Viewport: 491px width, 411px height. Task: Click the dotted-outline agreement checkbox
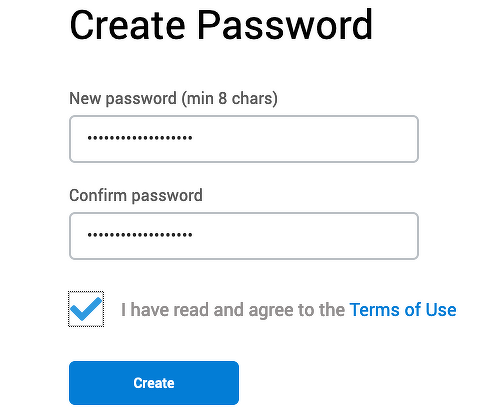click(x=86, y=309)
